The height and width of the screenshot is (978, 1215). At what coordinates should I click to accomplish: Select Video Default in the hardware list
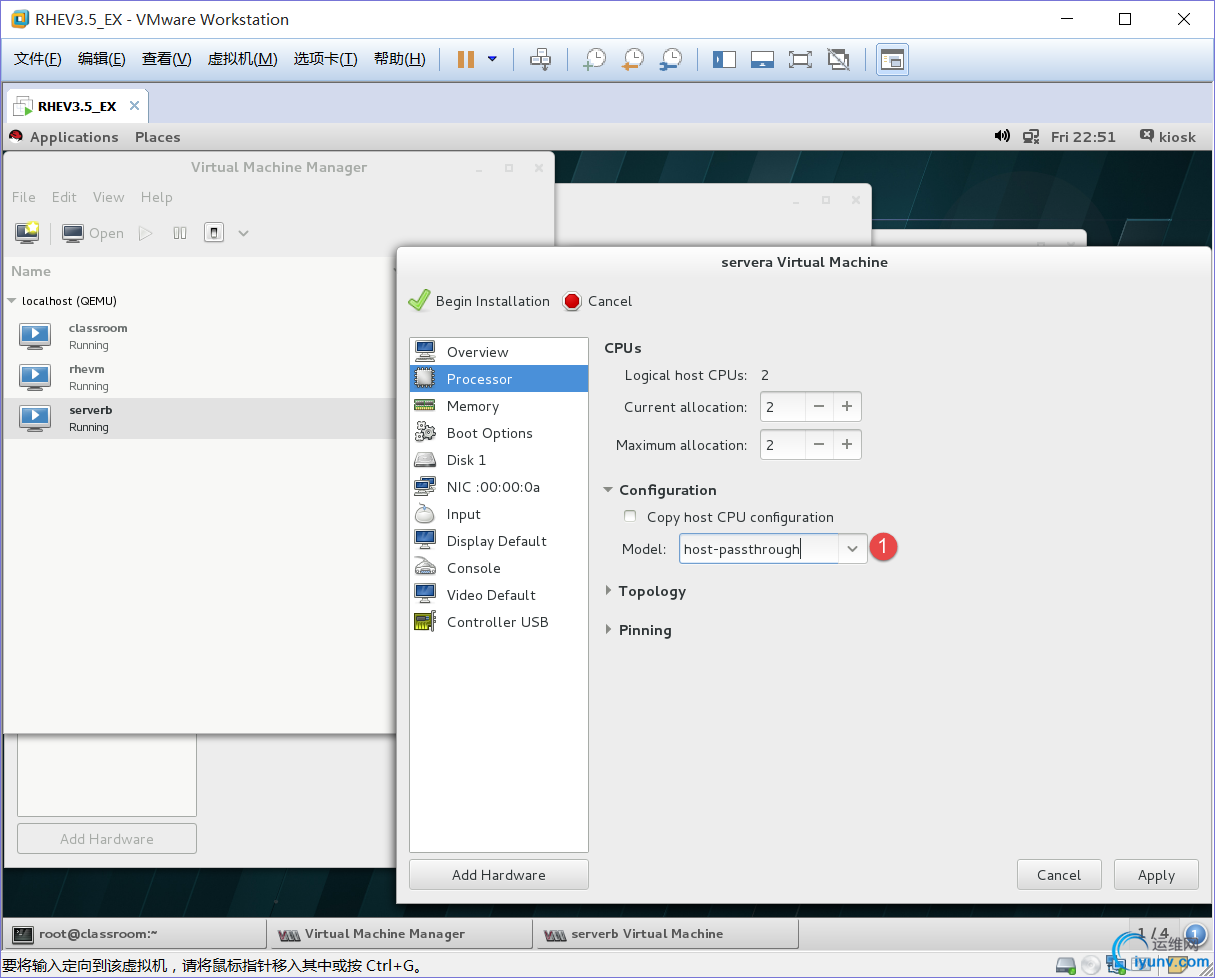499,595
